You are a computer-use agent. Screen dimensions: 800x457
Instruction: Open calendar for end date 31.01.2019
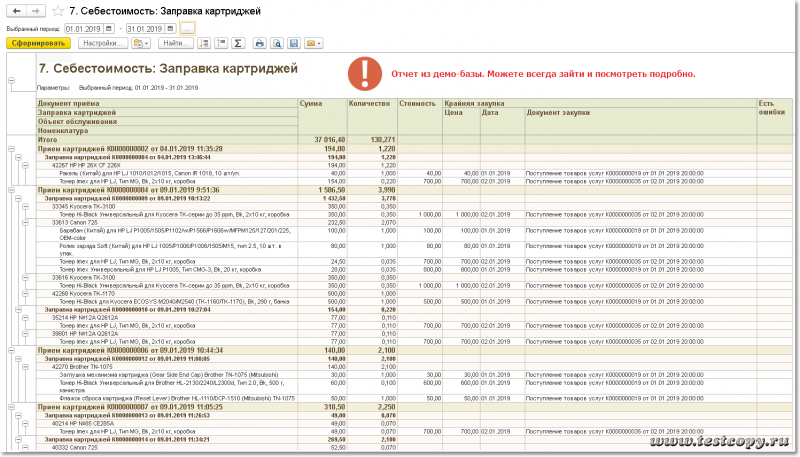click(x=170, y=29)
